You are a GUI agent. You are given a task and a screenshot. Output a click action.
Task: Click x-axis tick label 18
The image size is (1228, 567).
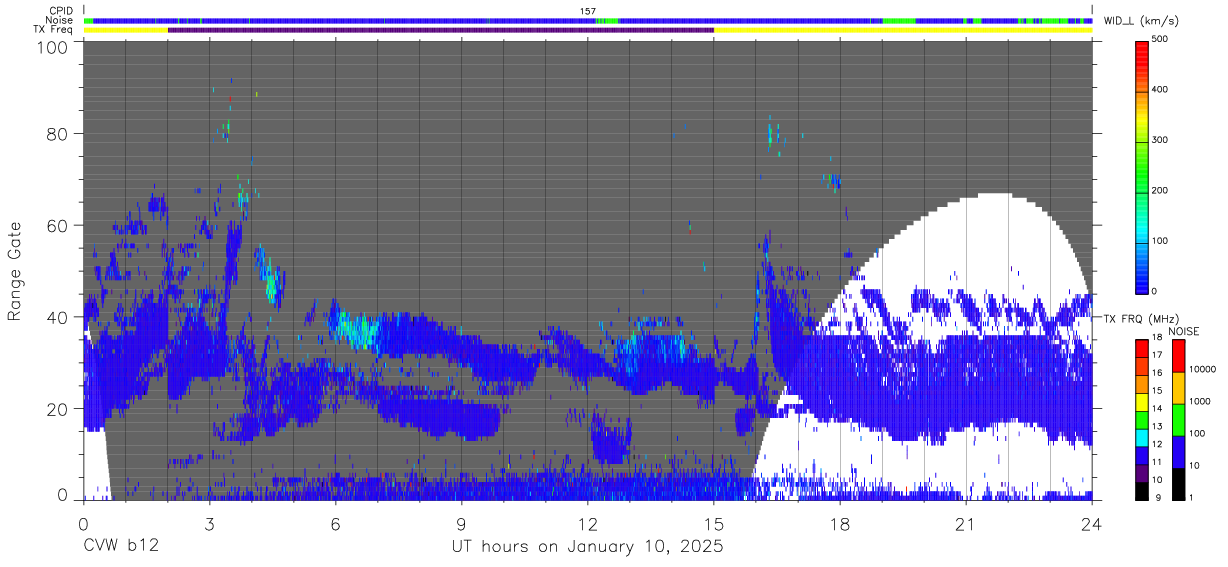[840, 522]
